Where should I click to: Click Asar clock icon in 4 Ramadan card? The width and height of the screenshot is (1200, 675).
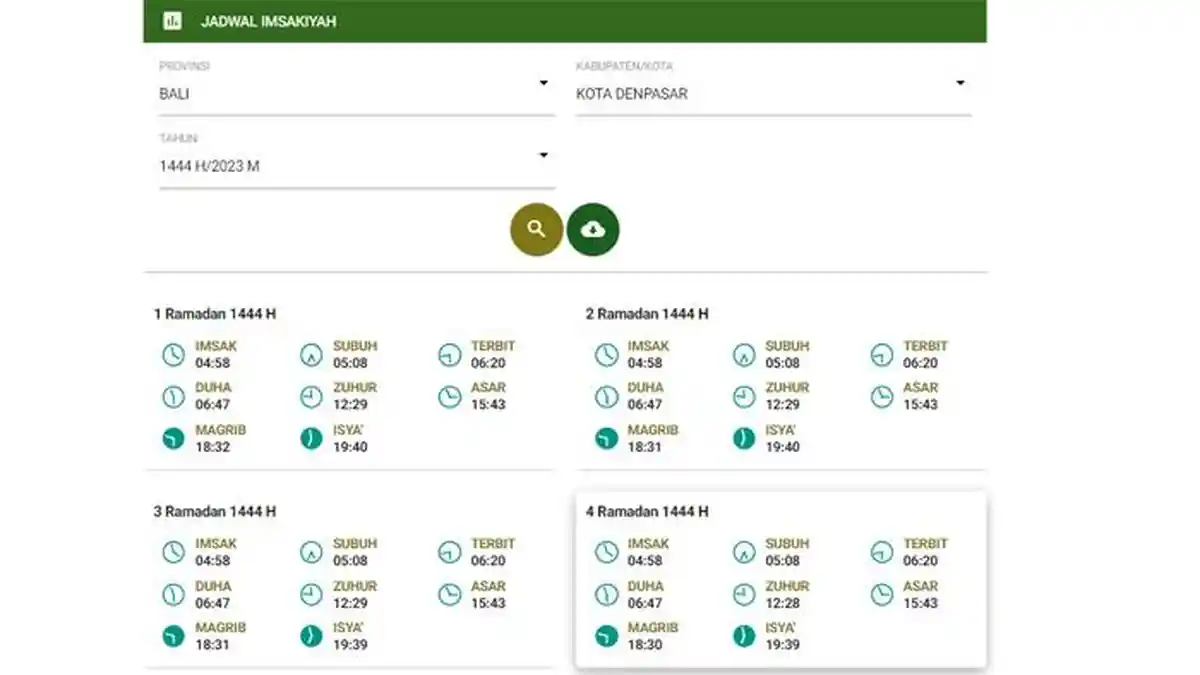pyautogui.click(x=881, y=595)
